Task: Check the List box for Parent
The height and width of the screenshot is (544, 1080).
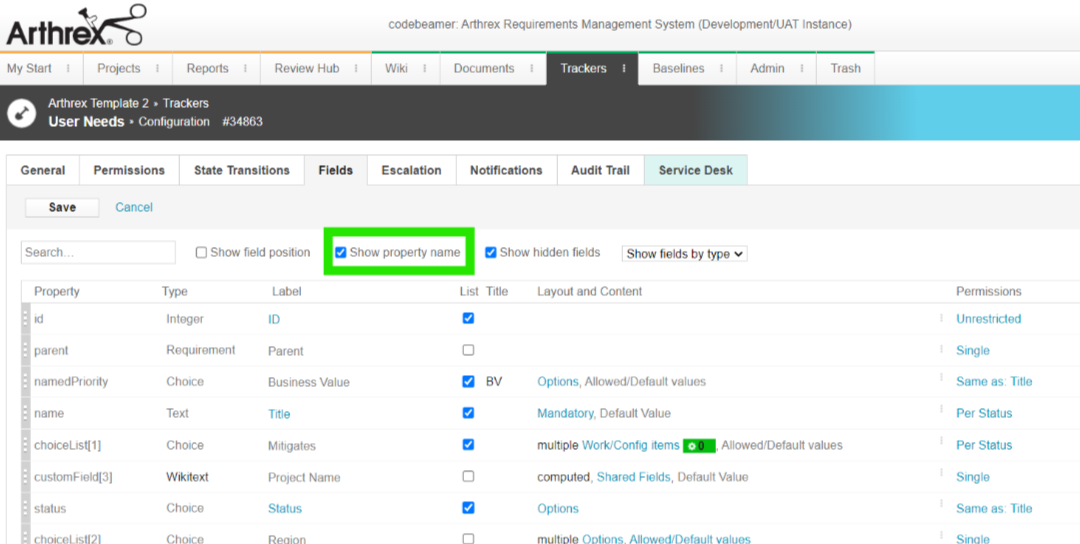Action: coord(468,350)
